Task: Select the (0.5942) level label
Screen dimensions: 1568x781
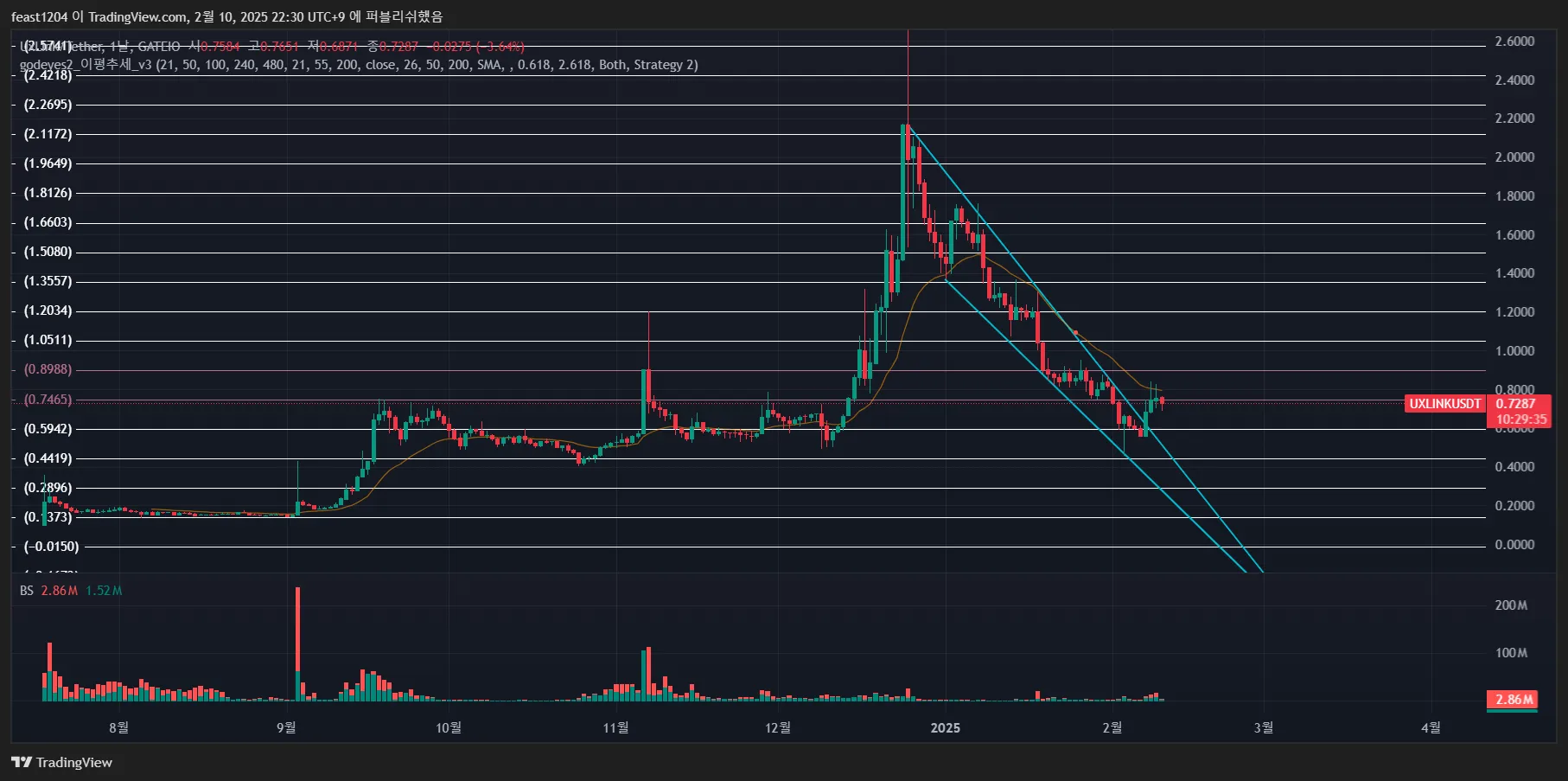Action: coord(48,429)
